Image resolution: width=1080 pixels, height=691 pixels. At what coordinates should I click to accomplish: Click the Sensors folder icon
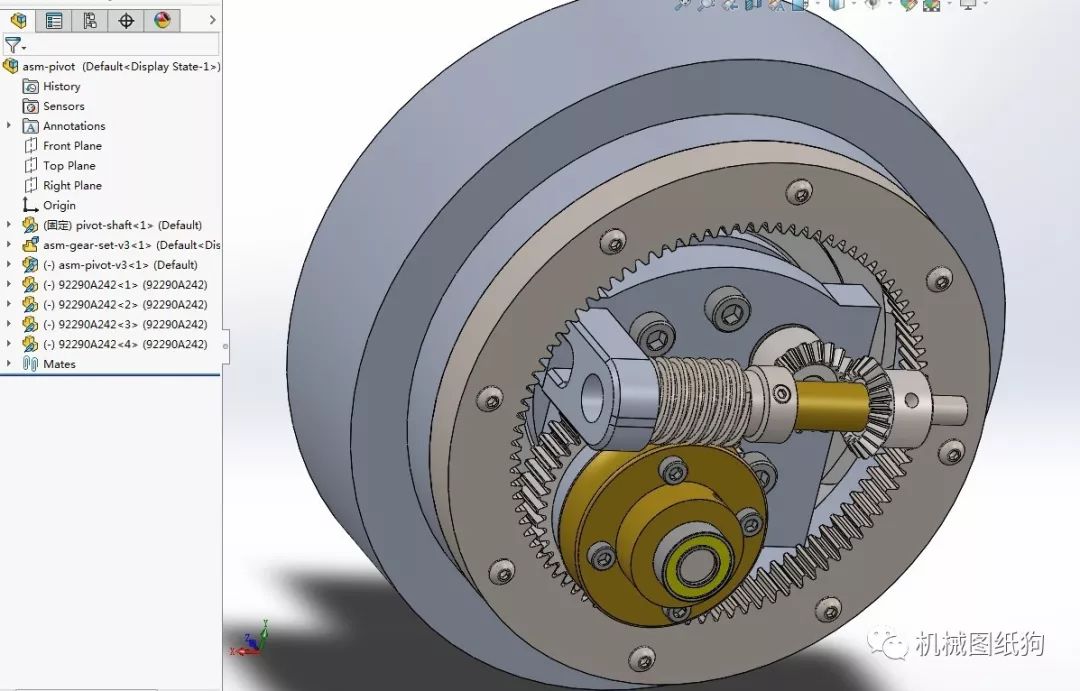[30, 106]
